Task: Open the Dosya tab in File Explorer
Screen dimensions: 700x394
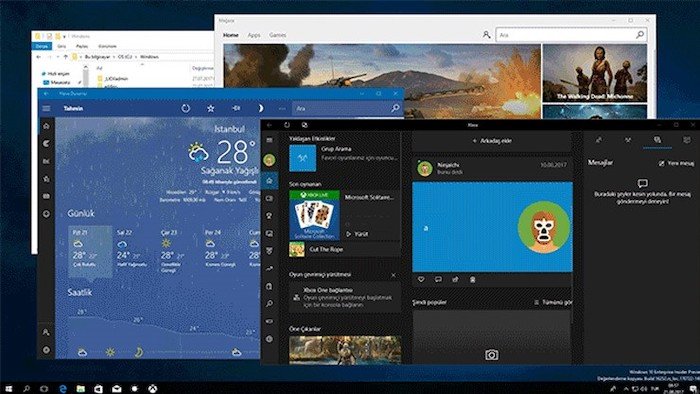Action: [x=42, y=46]
